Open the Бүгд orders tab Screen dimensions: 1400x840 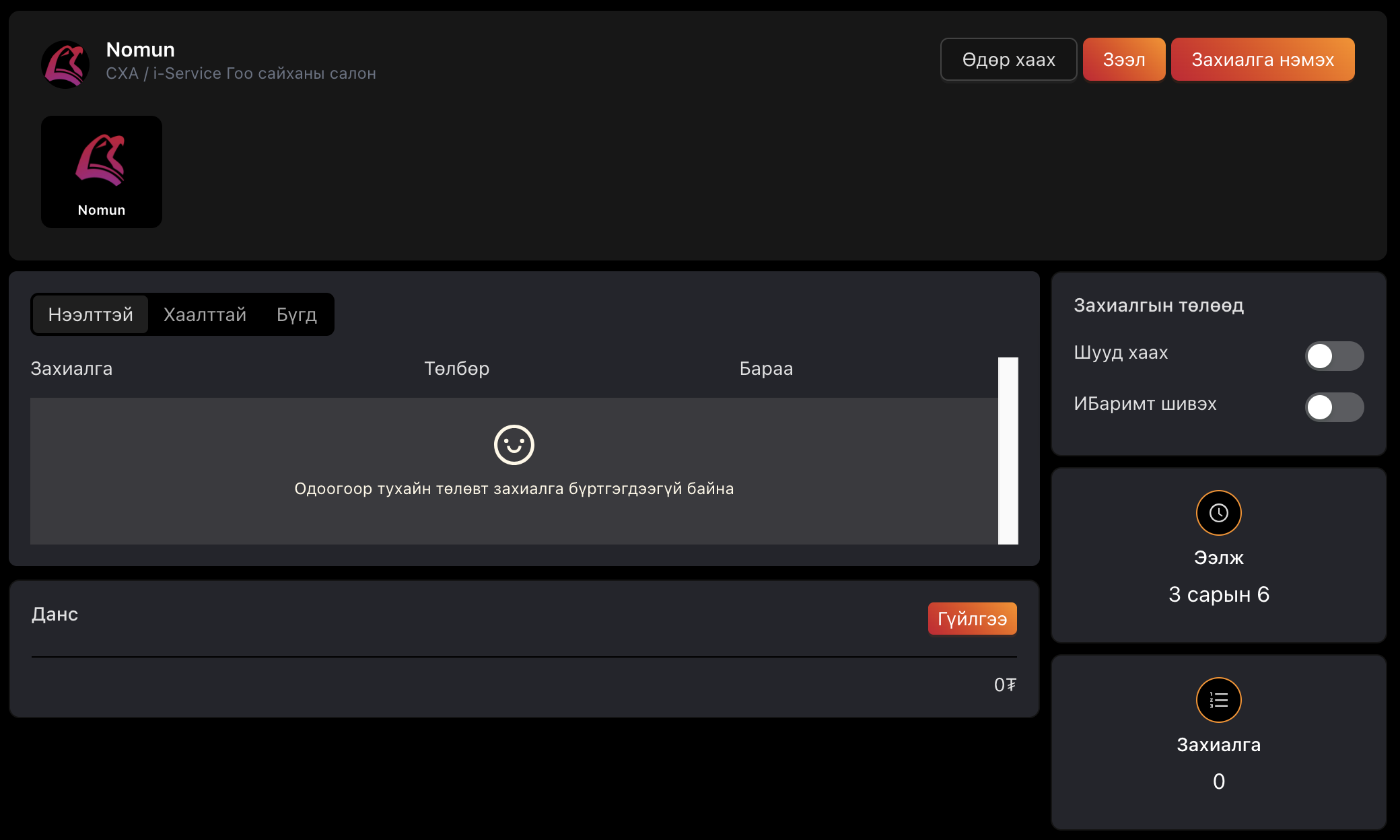click(296, 314)
